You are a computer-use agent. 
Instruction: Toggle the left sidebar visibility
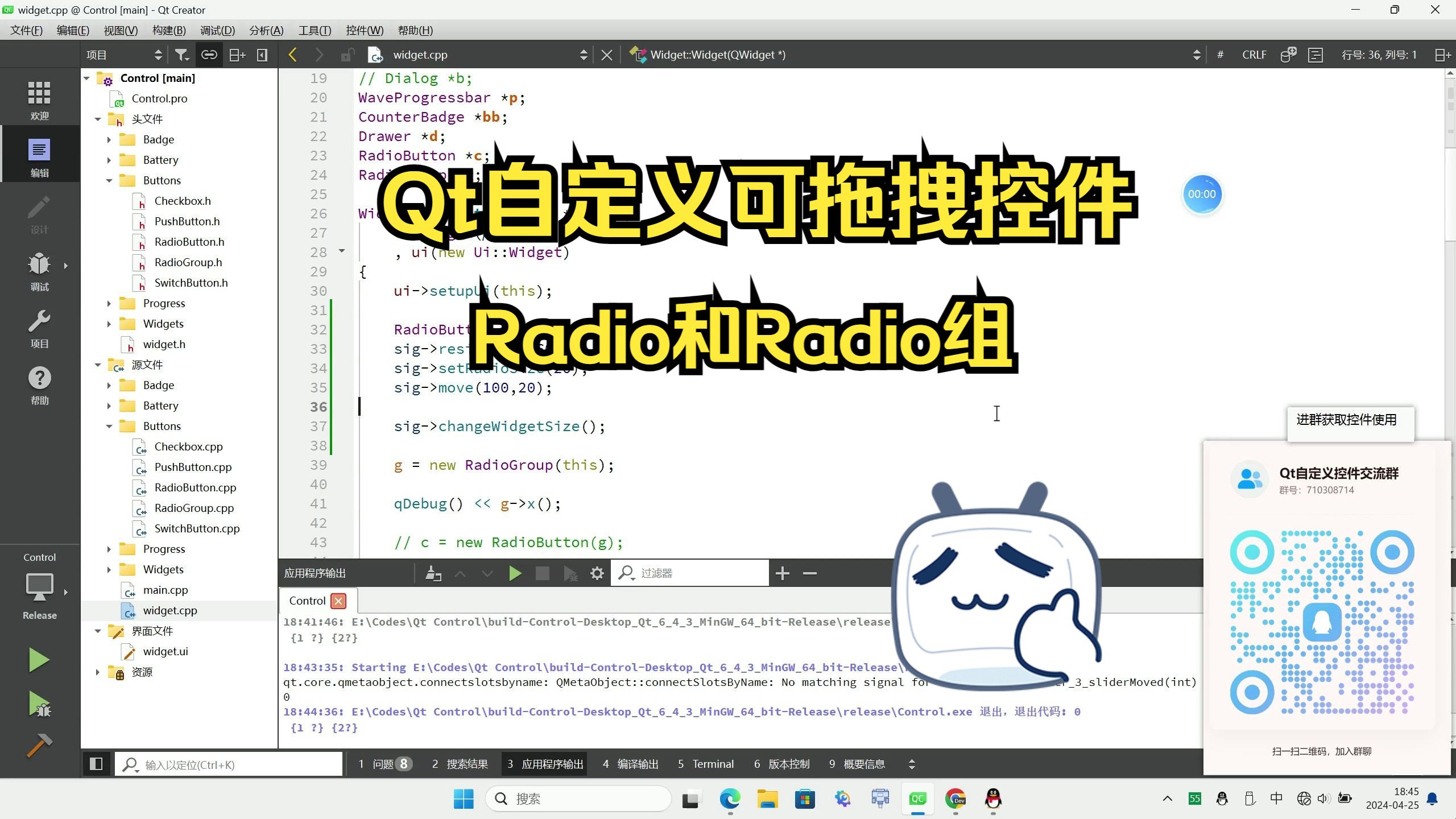click(96, 764)
